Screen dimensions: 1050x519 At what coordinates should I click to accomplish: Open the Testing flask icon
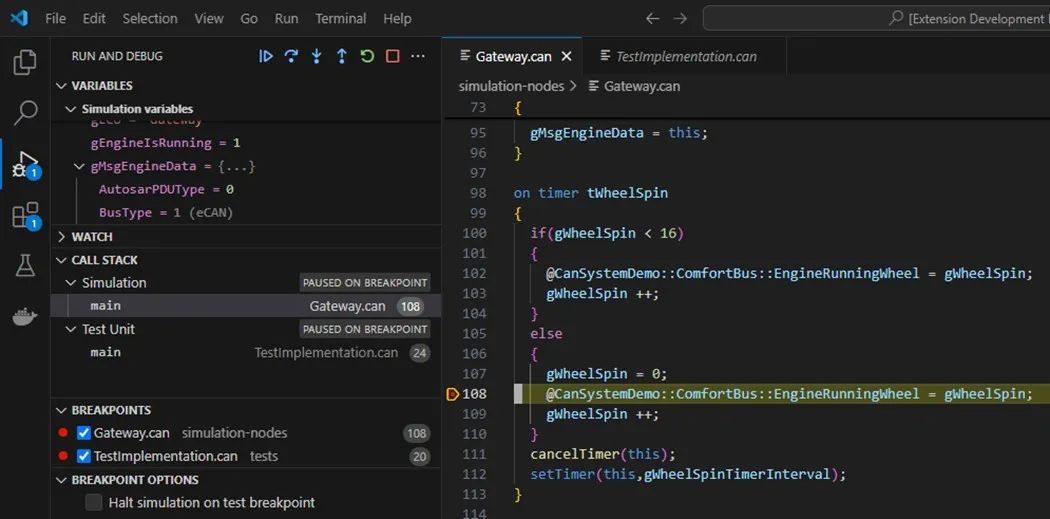(x=25, y=266)
